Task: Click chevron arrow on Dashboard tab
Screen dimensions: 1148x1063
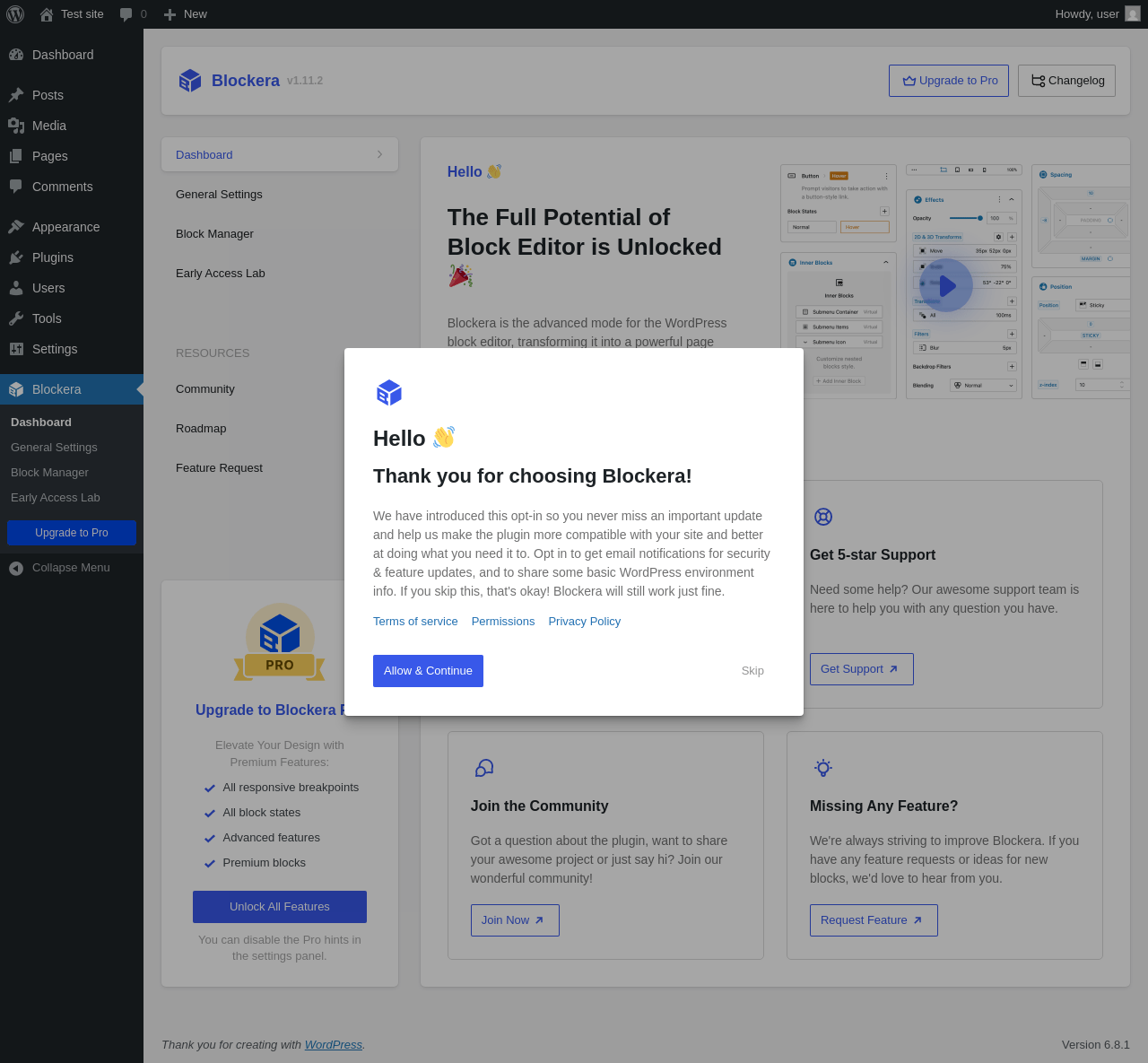Action: pos(380,155)
